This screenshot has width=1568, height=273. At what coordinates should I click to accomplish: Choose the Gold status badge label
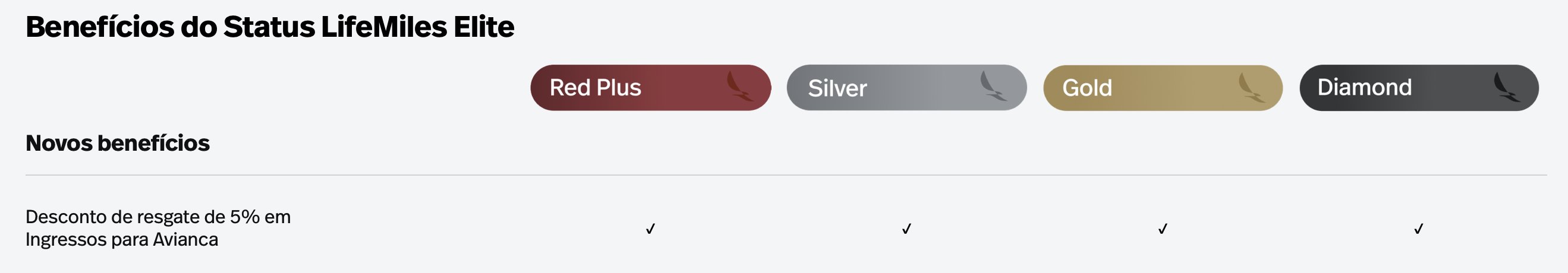coord(1087,88)
